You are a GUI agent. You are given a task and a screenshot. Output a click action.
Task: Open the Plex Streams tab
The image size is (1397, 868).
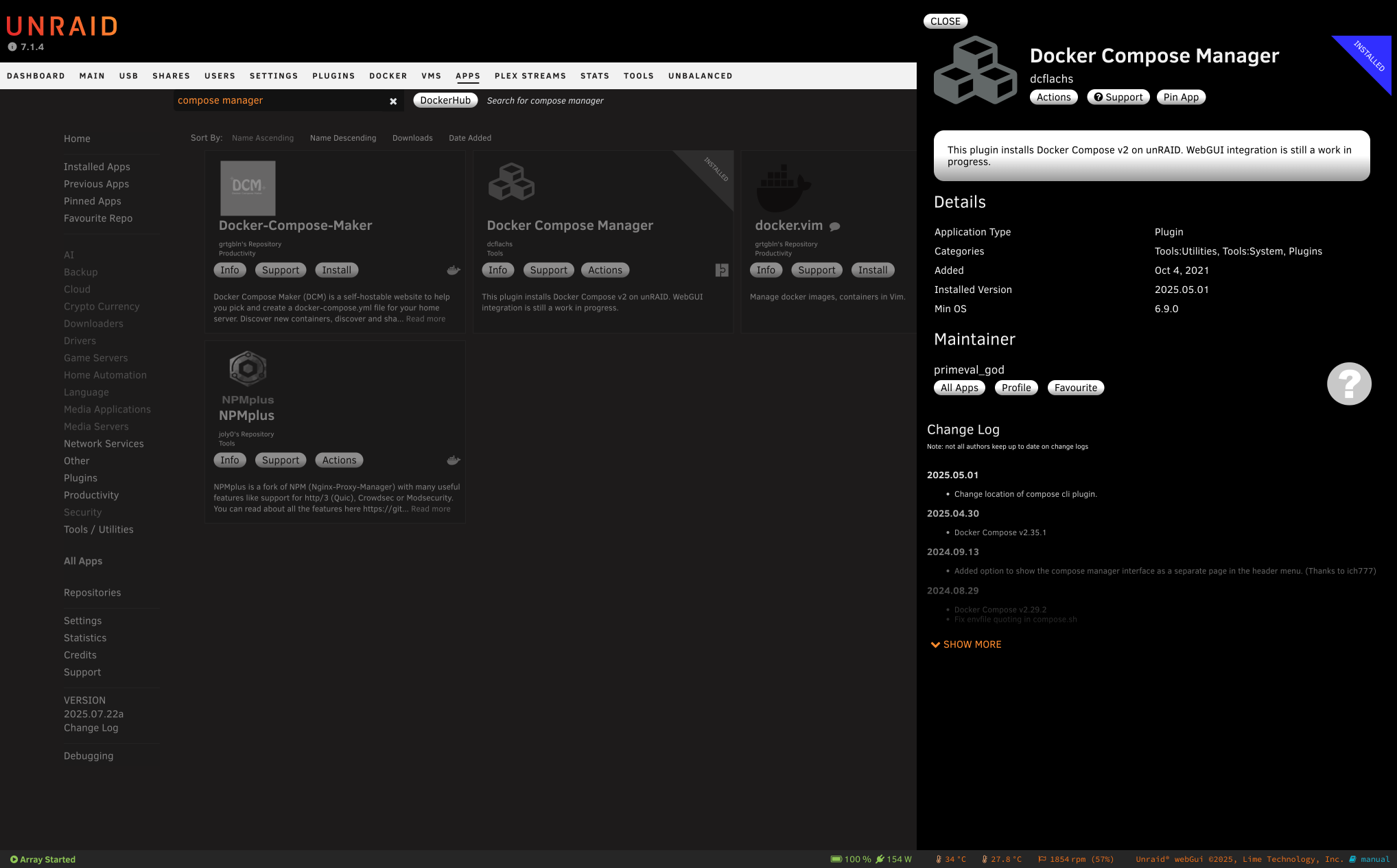point(530,76)
